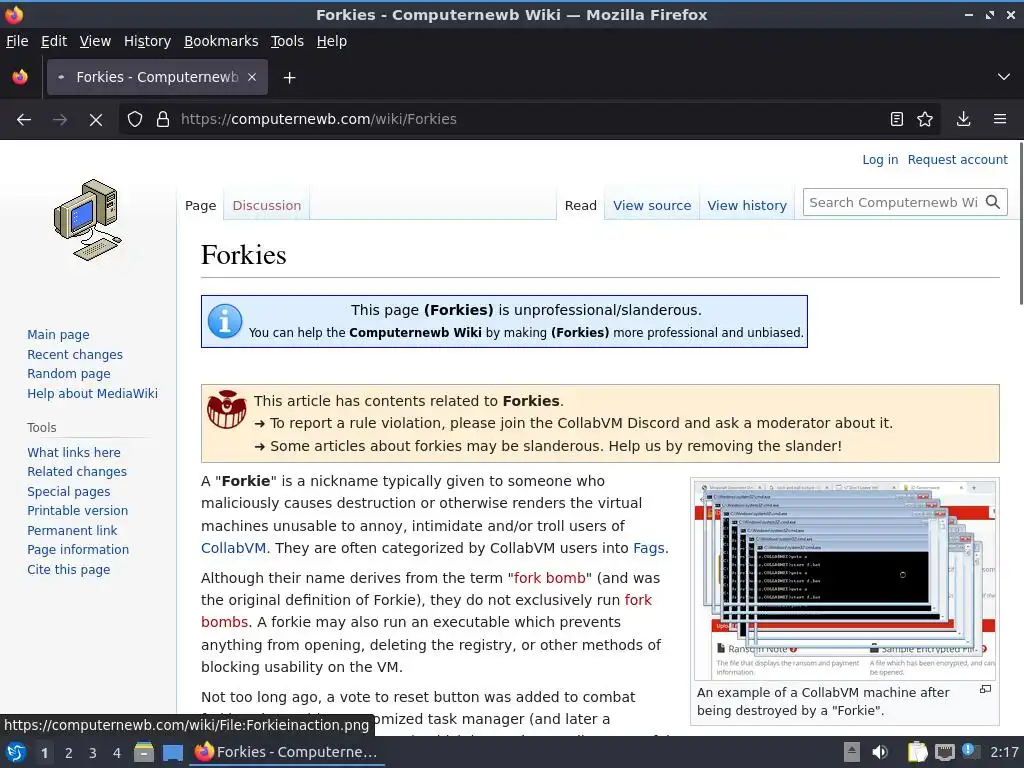Open the clipboard tray icon
The height and width of the screenshot is (768, 1024).
[917, 752]
